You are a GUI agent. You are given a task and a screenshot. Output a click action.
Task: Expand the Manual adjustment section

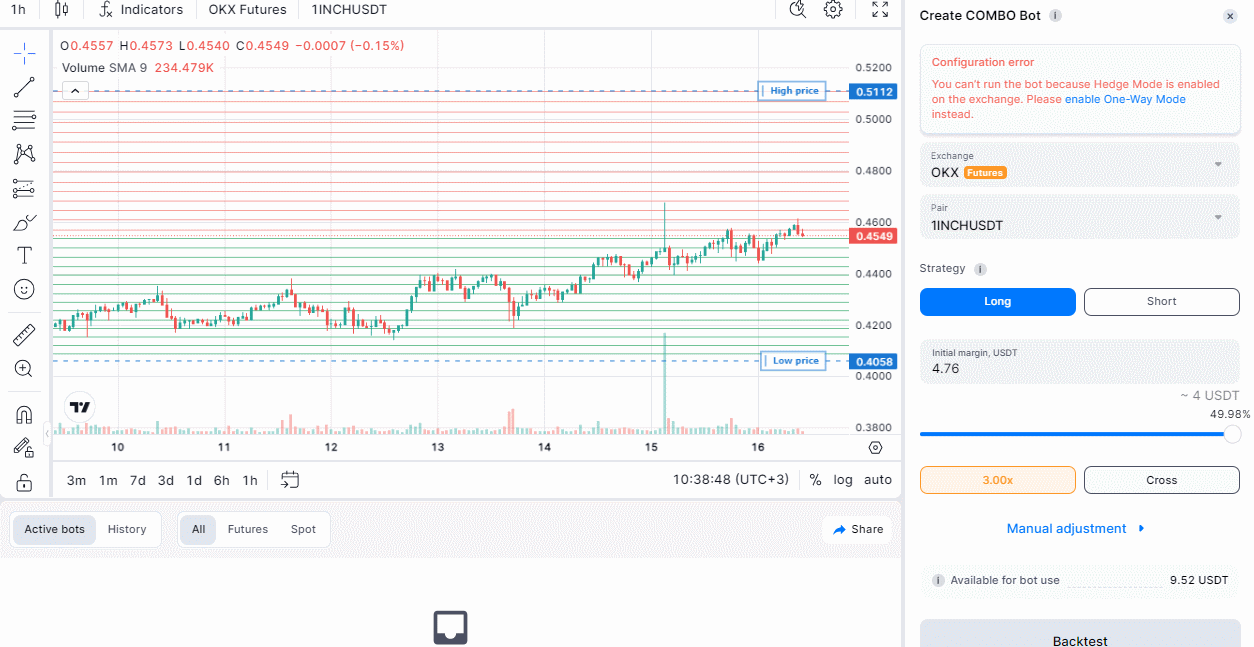1076,529
